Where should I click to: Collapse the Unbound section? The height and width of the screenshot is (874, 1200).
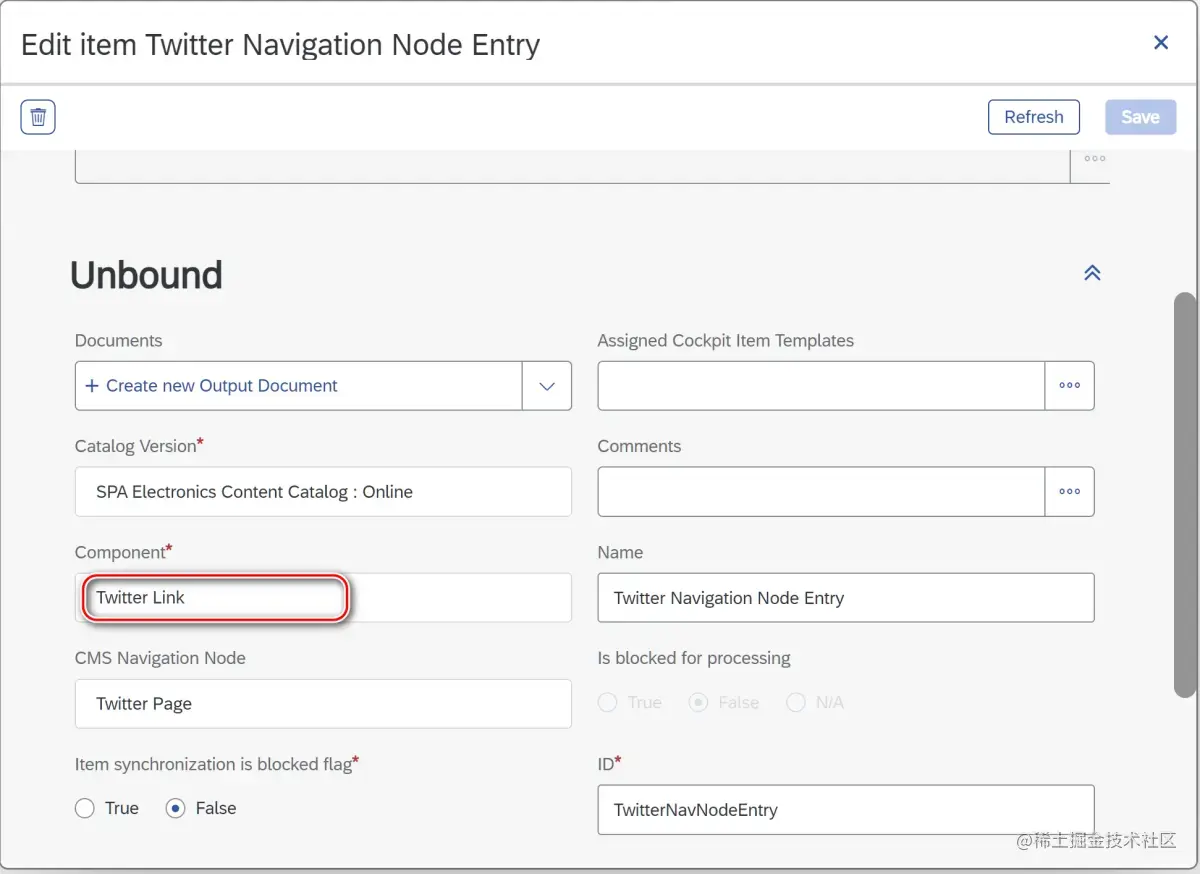(1092, 273)
